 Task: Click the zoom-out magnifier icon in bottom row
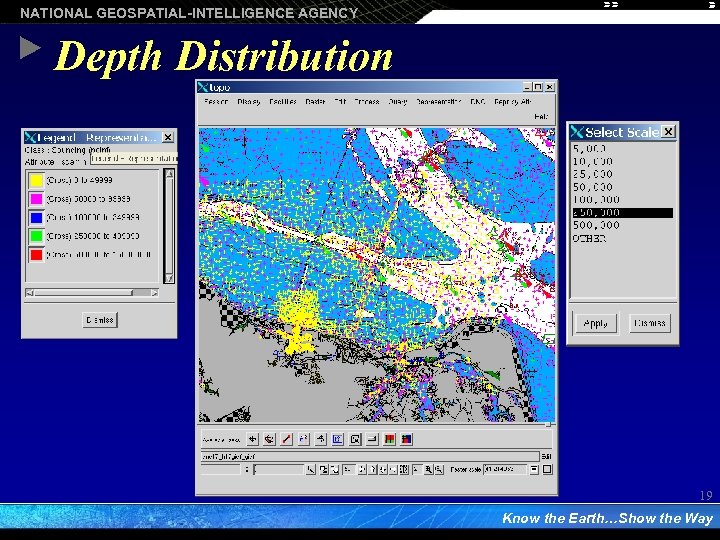pos(439,470)
